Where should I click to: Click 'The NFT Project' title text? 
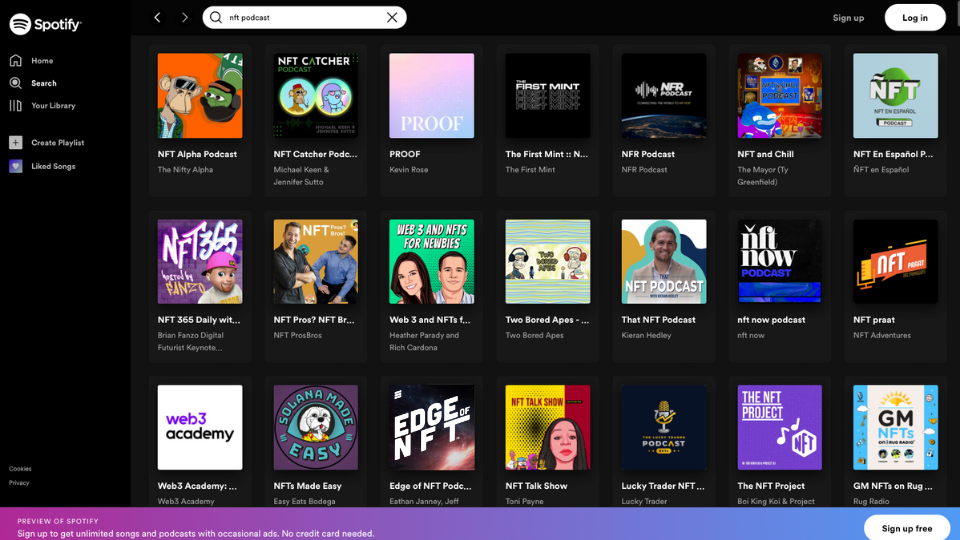point(771,486)
